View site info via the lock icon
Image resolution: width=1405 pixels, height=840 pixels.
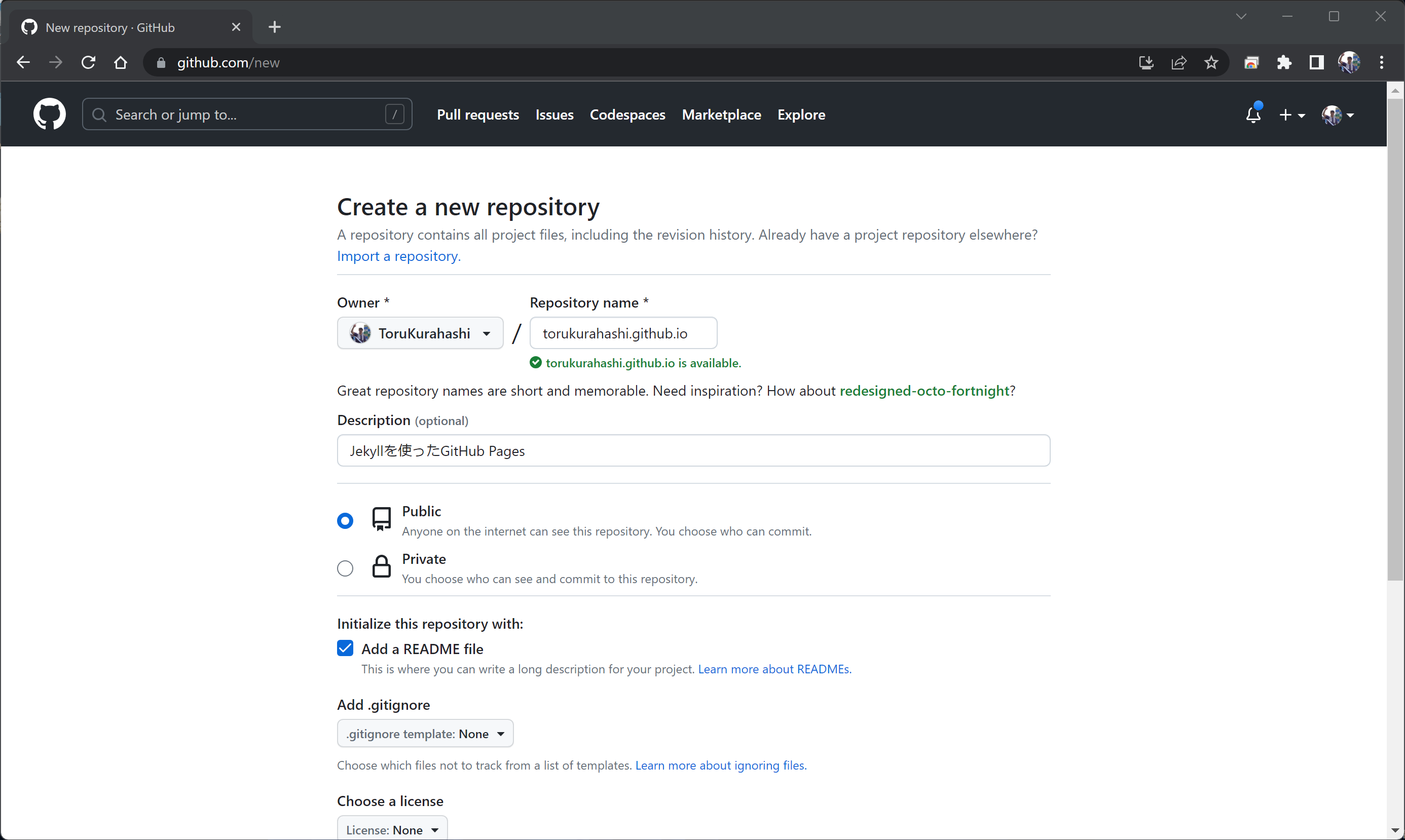[161, 63]
